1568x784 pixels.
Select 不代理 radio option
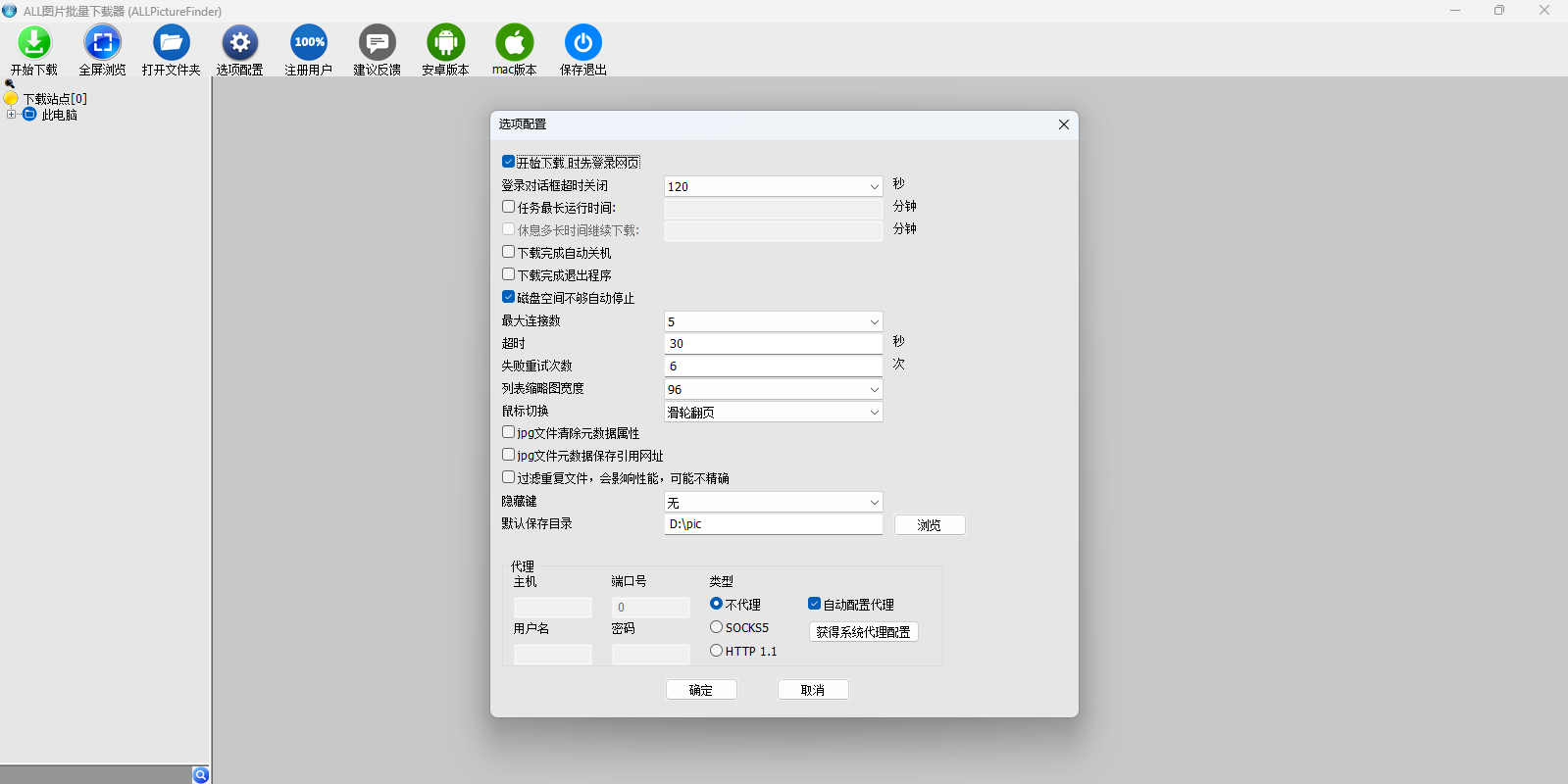pos(716,604)
